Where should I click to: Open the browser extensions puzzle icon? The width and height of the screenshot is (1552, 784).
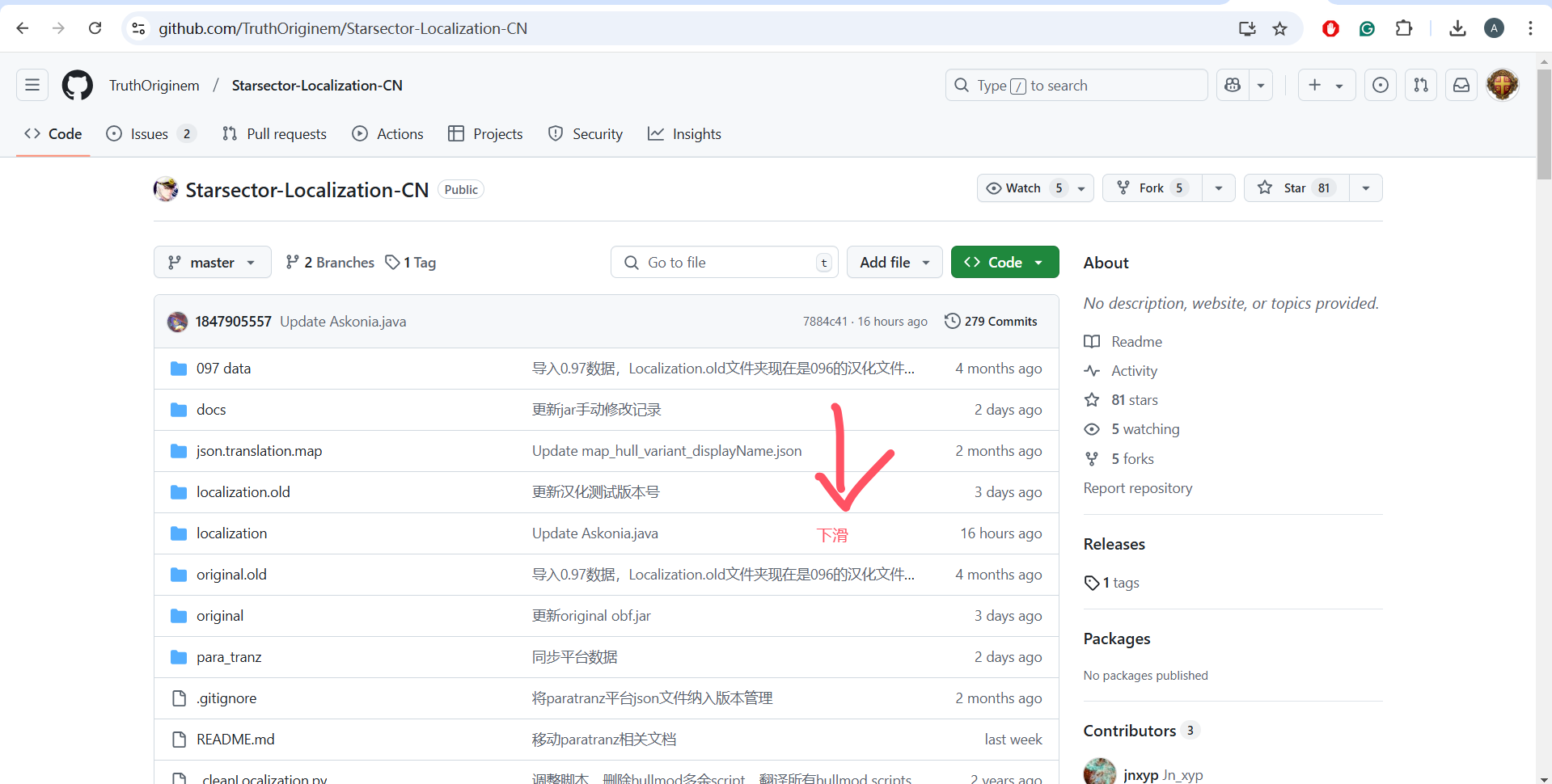(1404, 28)
